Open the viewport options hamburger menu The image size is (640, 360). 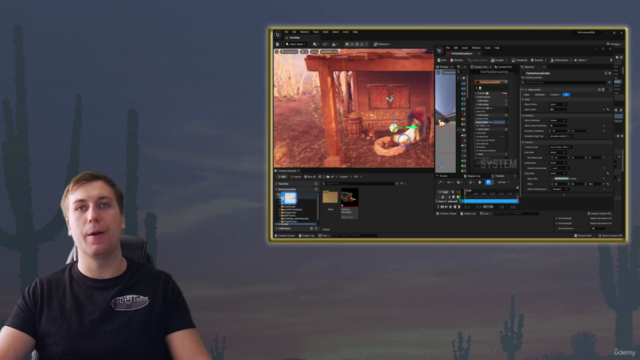277,52
